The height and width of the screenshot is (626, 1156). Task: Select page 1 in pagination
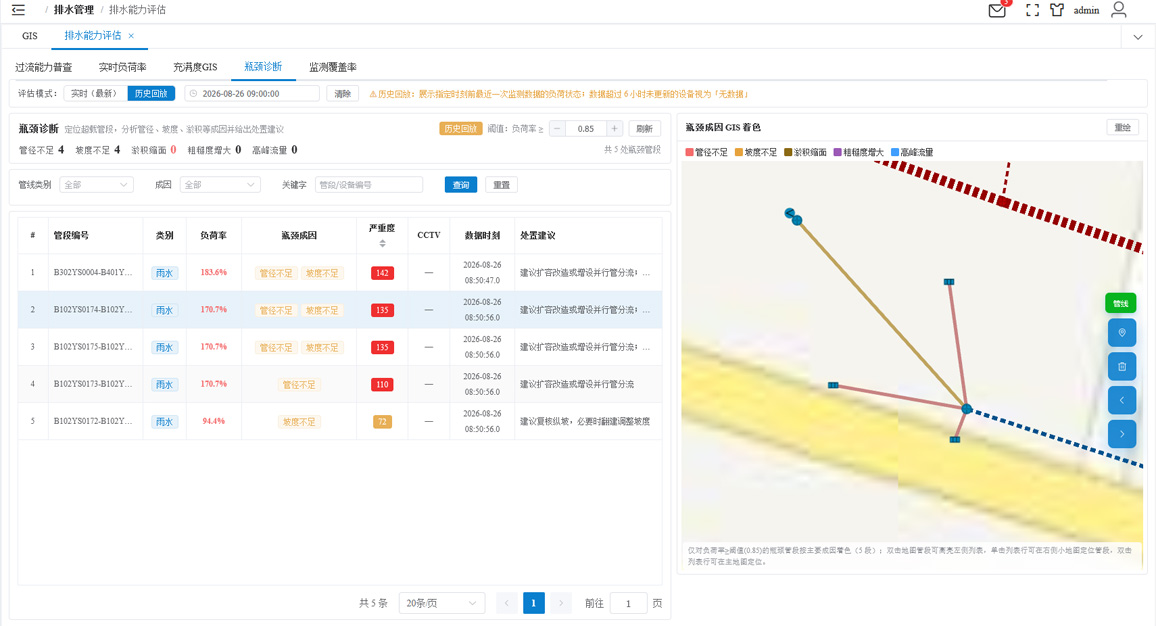534,603
